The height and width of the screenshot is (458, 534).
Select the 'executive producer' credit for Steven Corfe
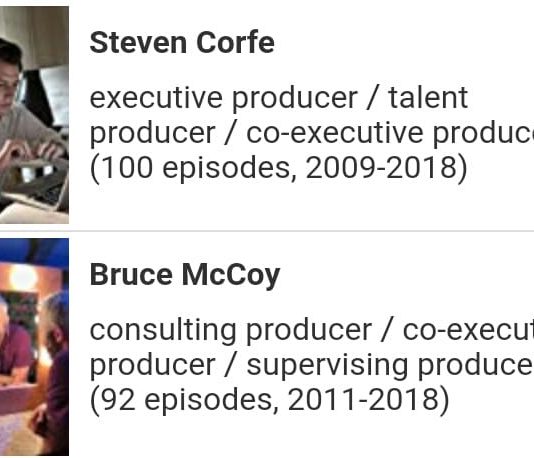[x=223, y=98]
